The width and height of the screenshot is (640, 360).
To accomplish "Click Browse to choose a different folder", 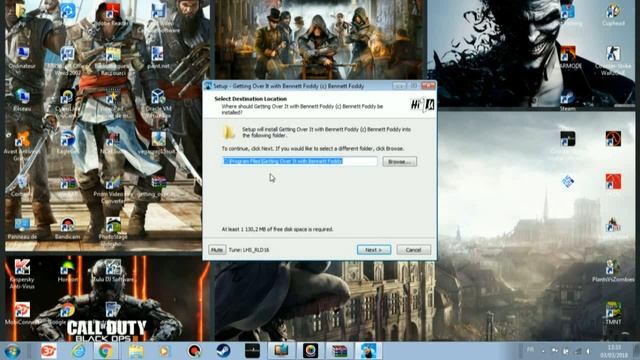I will pyautogui.click(x=400, y=162).
